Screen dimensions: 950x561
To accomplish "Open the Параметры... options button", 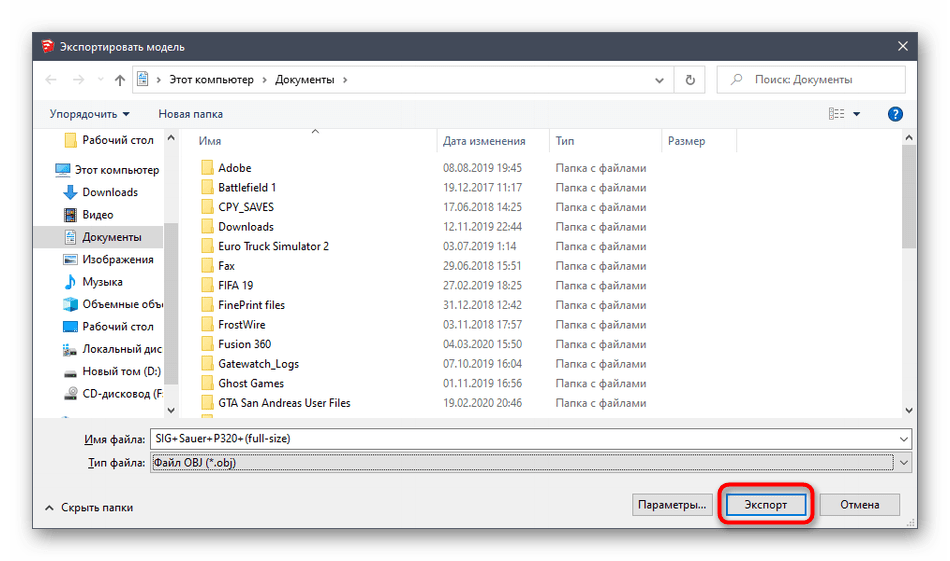I will (x=671, y=505).
